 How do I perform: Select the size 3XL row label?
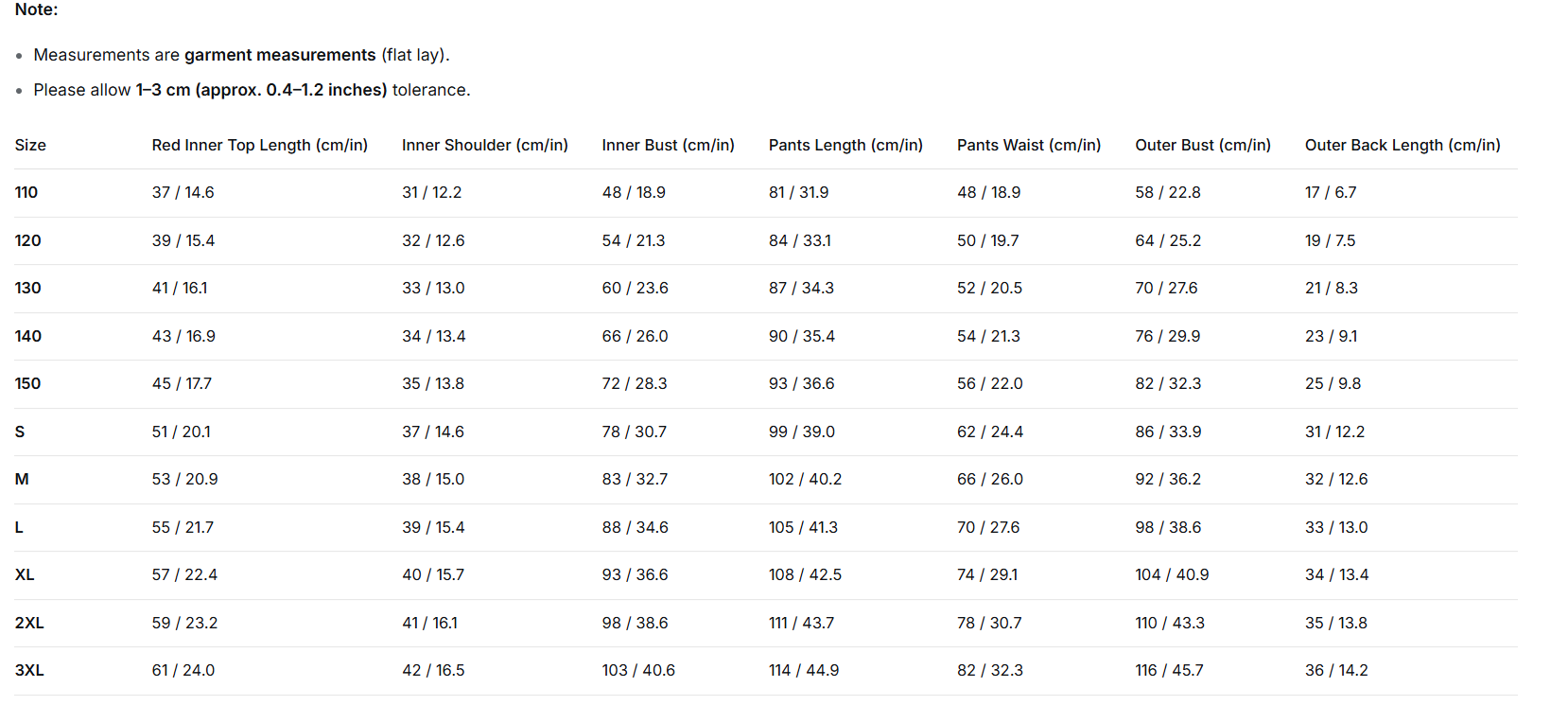pos(29,670)
